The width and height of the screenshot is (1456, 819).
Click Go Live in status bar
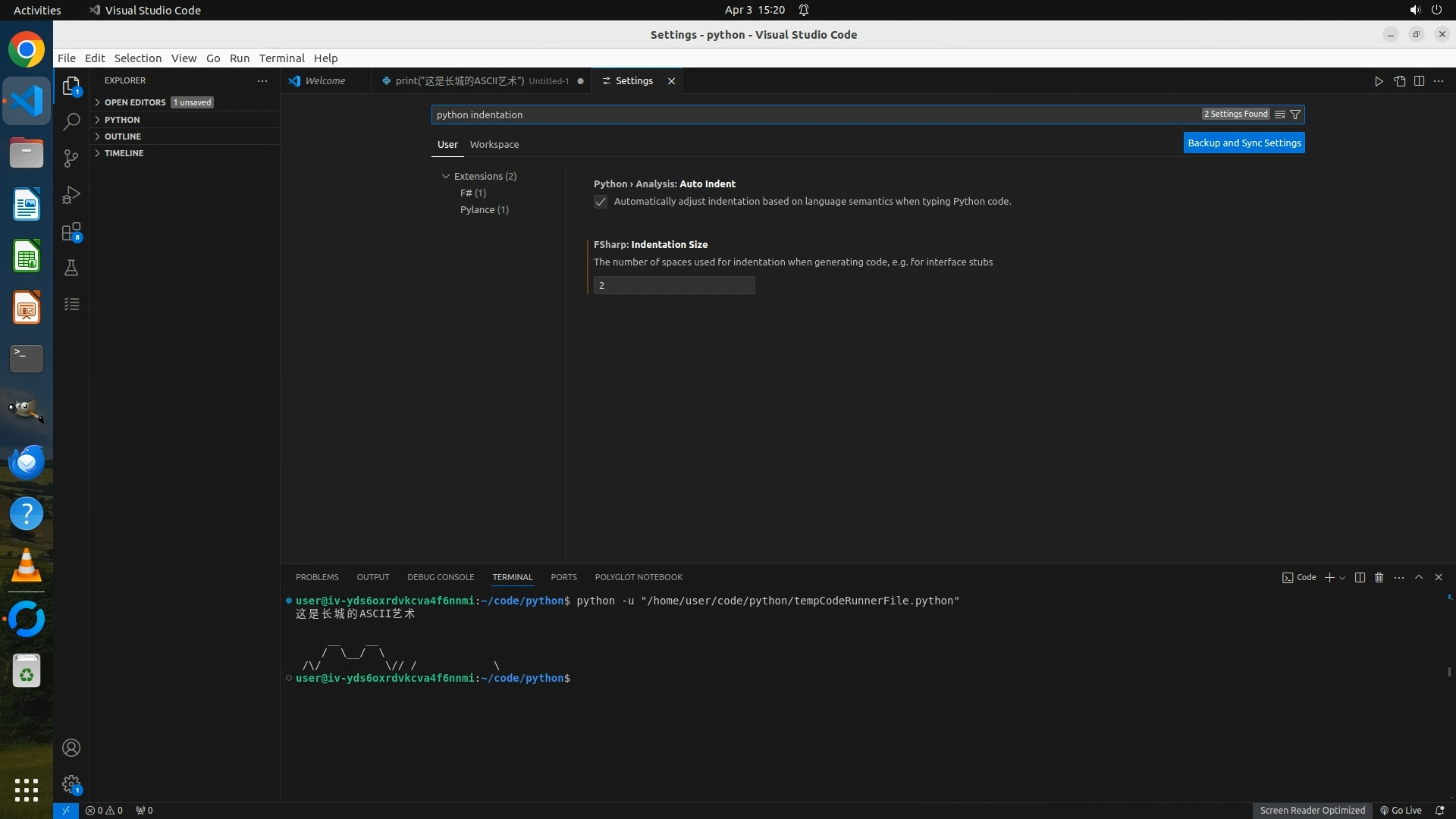point(1401,810)
